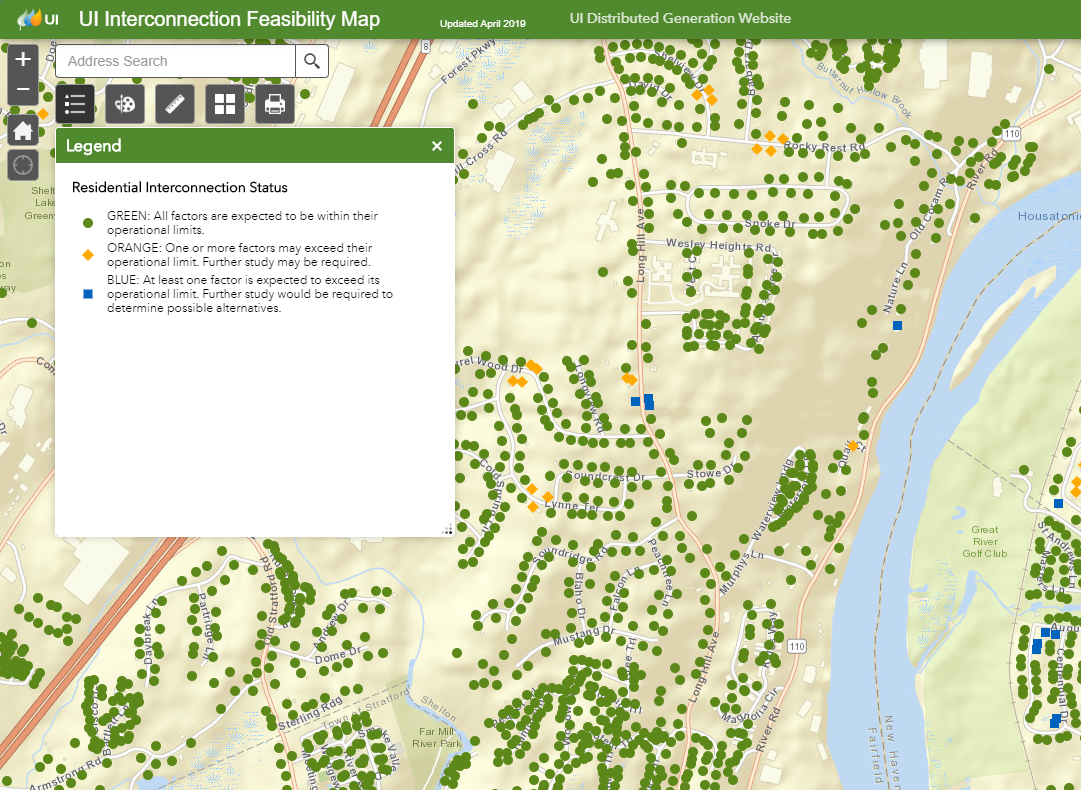Click the Dome Dr road label

point(338,655)
